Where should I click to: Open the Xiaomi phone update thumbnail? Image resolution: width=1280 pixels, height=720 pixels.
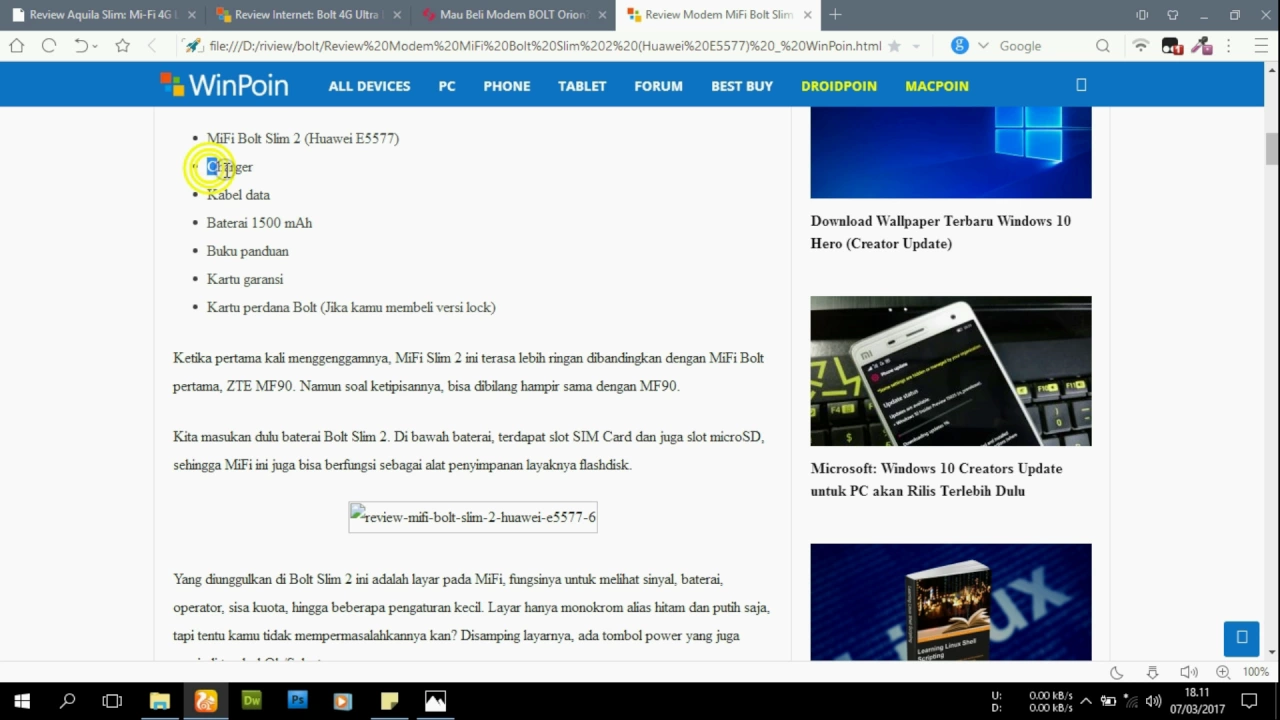951,371
